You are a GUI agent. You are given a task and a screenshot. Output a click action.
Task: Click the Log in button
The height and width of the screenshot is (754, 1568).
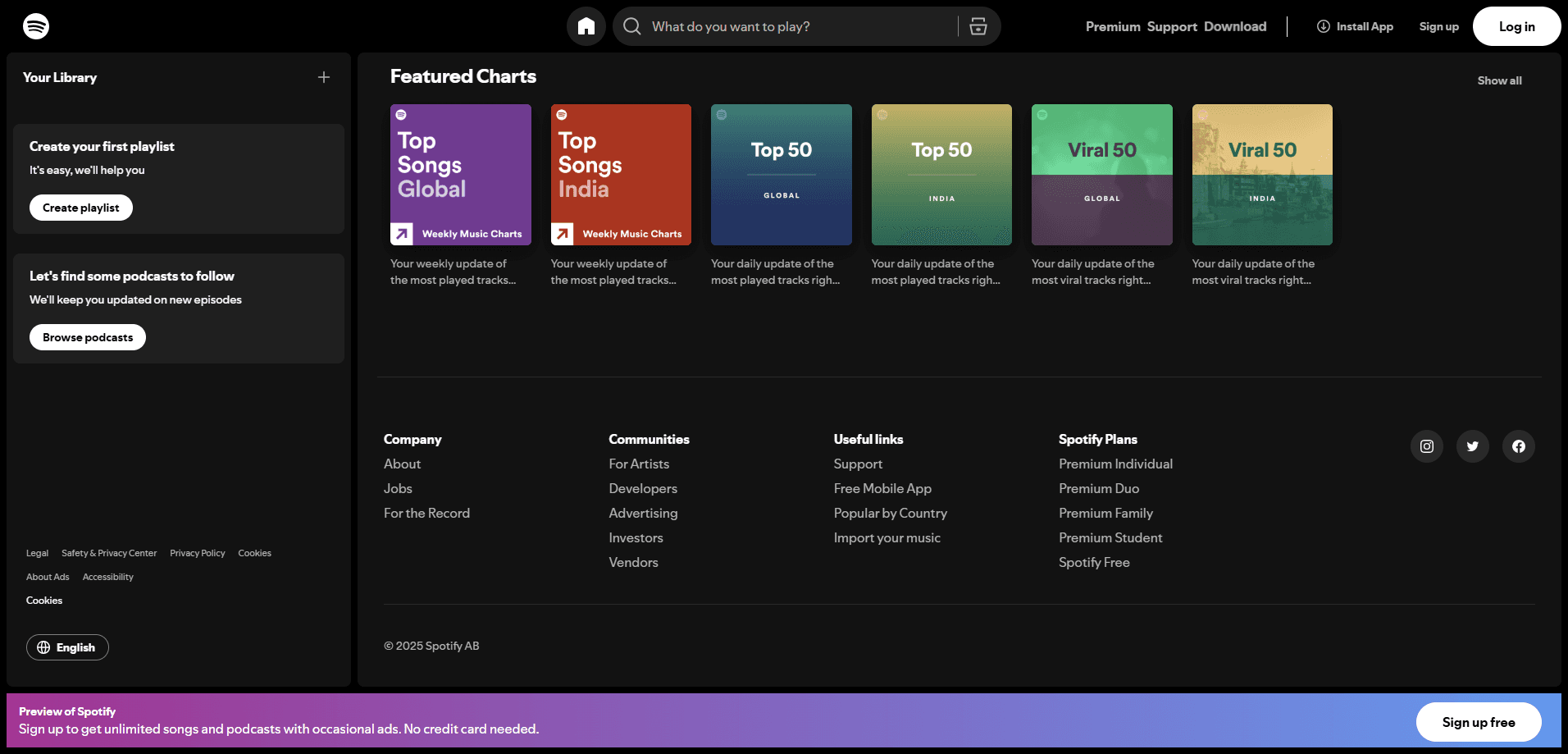[x=1517, y=26]
